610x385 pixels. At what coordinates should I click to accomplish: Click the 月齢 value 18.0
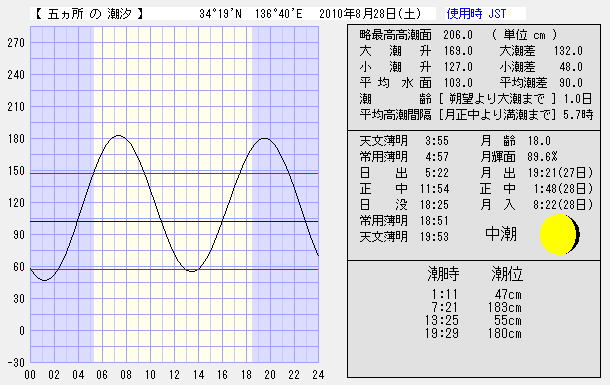539,141
